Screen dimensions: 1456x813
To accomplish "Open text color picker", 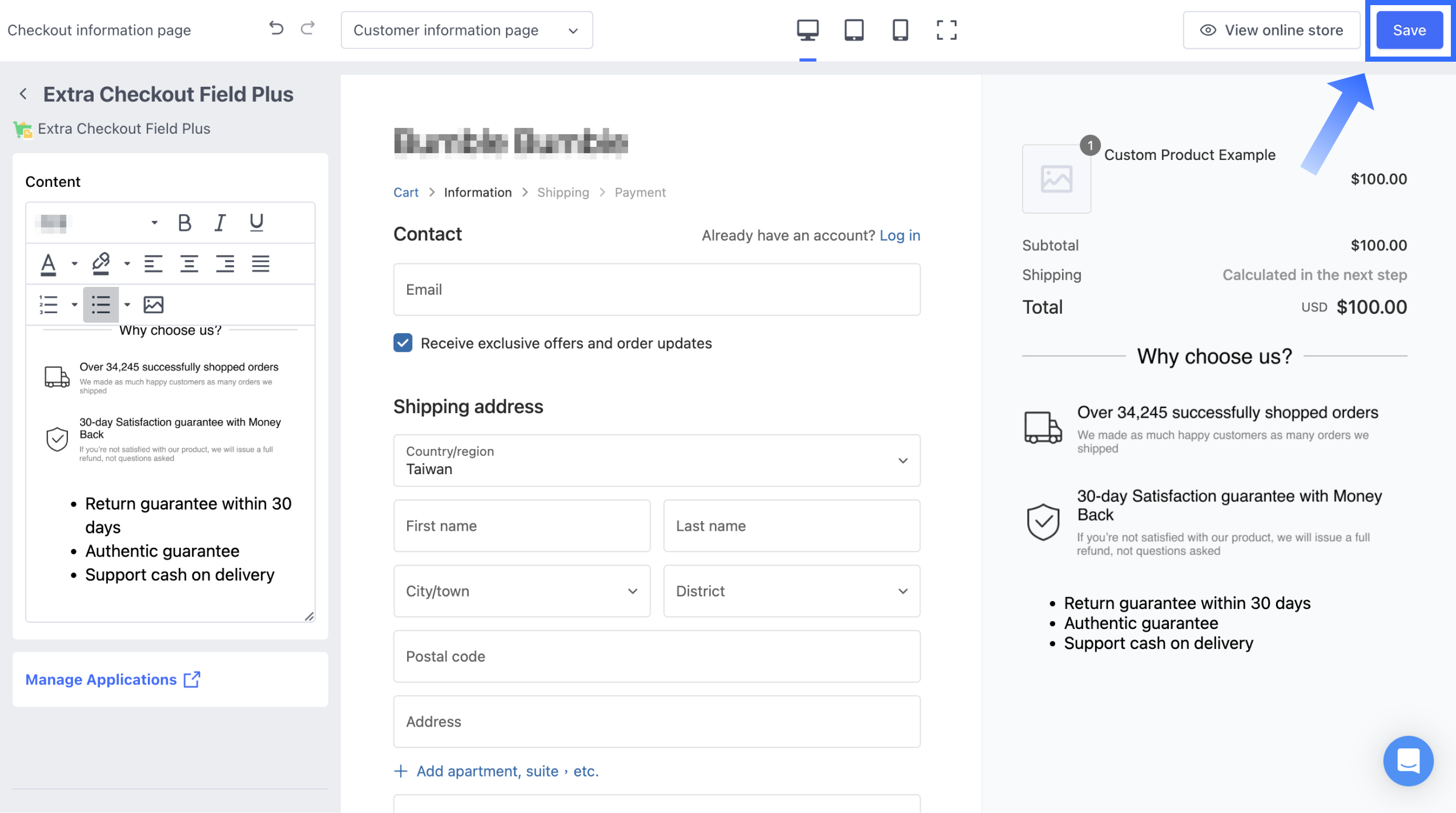I will [x=49, y=263].
